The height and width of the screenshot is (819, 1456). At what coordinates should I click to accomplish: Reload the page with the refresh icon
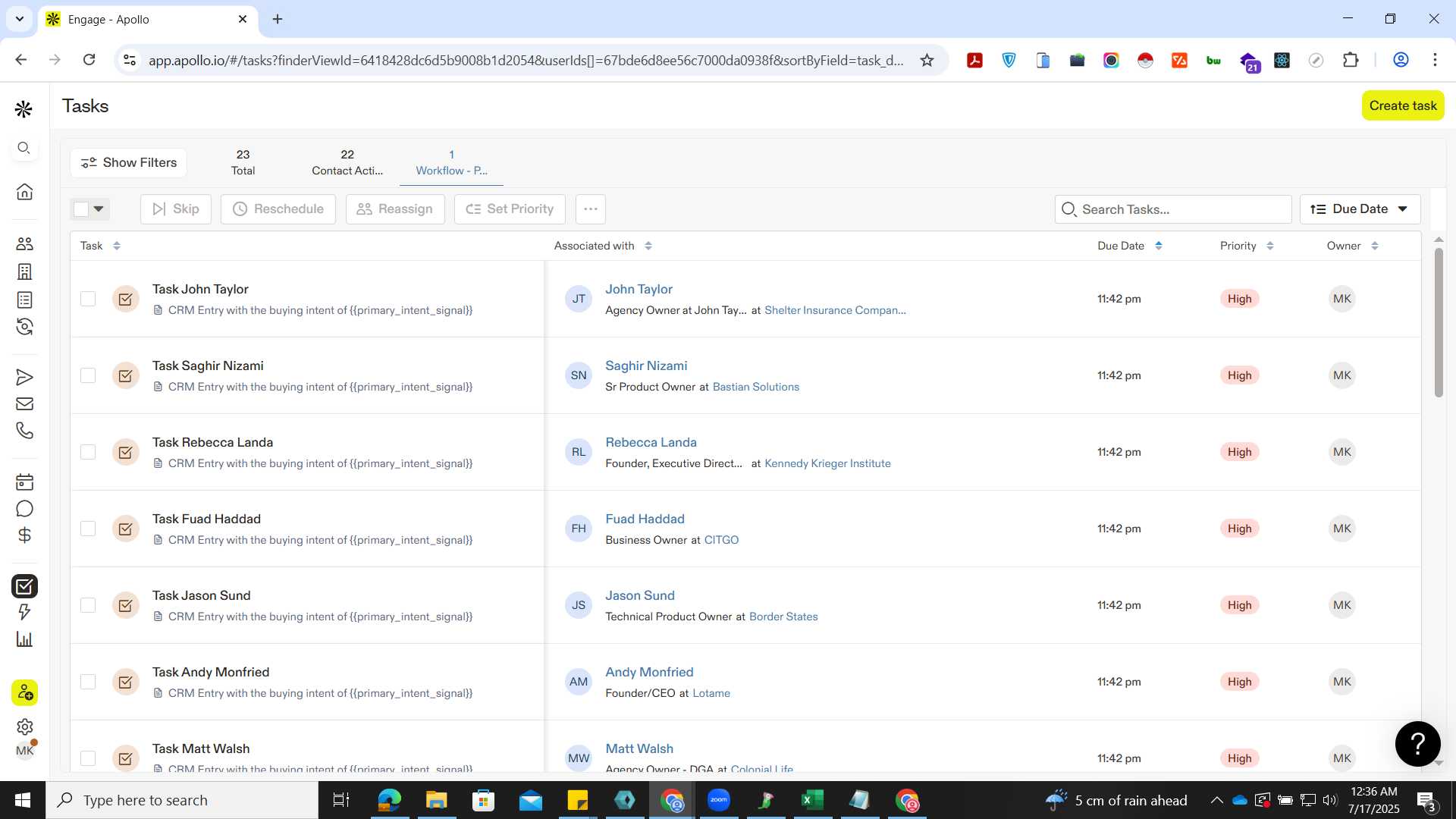(89, 60)
